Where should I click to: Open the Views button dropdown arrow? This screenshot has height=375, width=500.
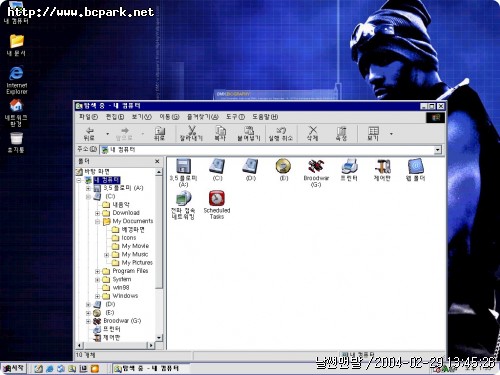click(391, 134)
